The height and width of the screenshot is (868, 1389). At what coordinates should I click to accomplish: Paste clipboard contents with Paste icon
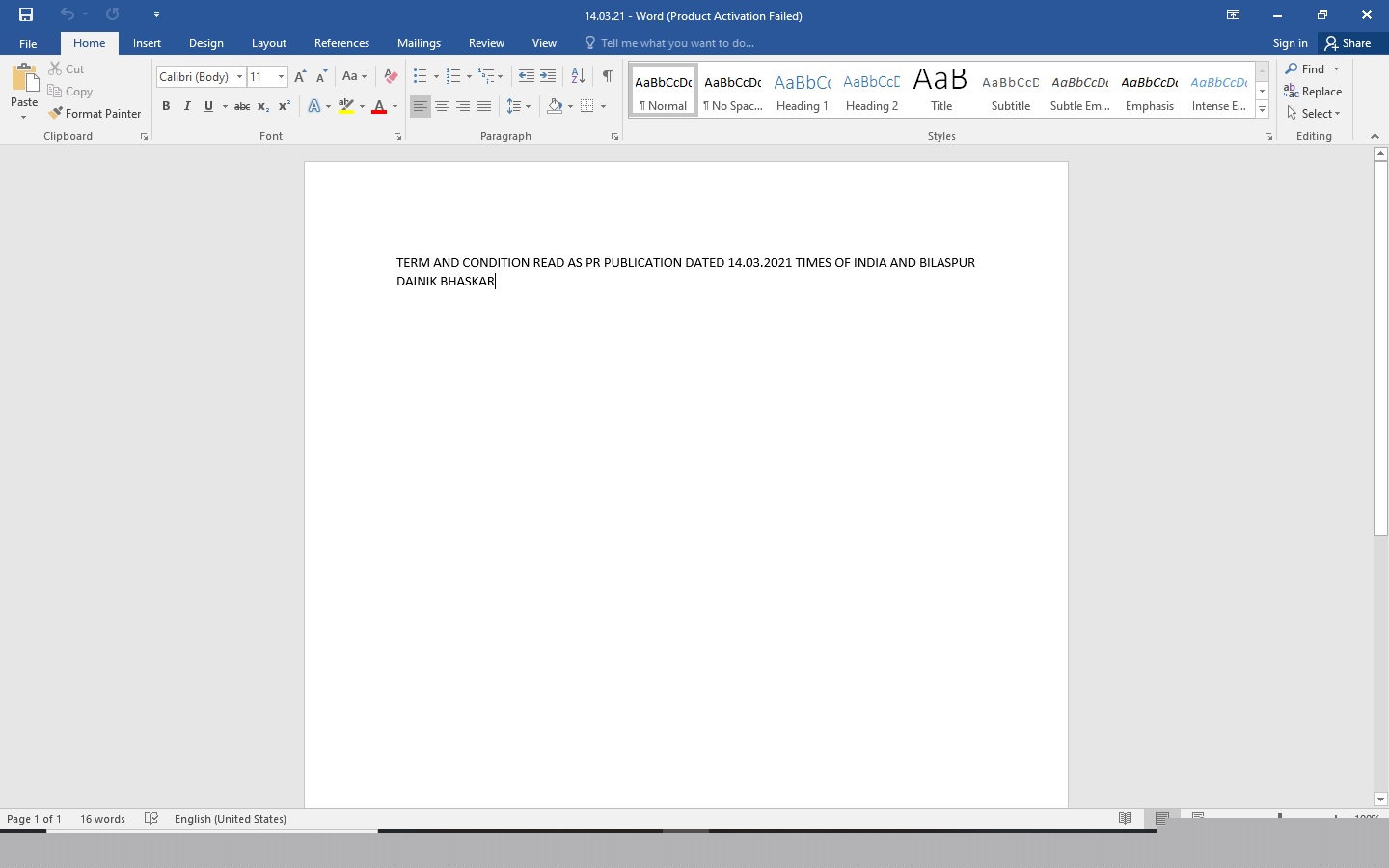click(x=24, y=79)
